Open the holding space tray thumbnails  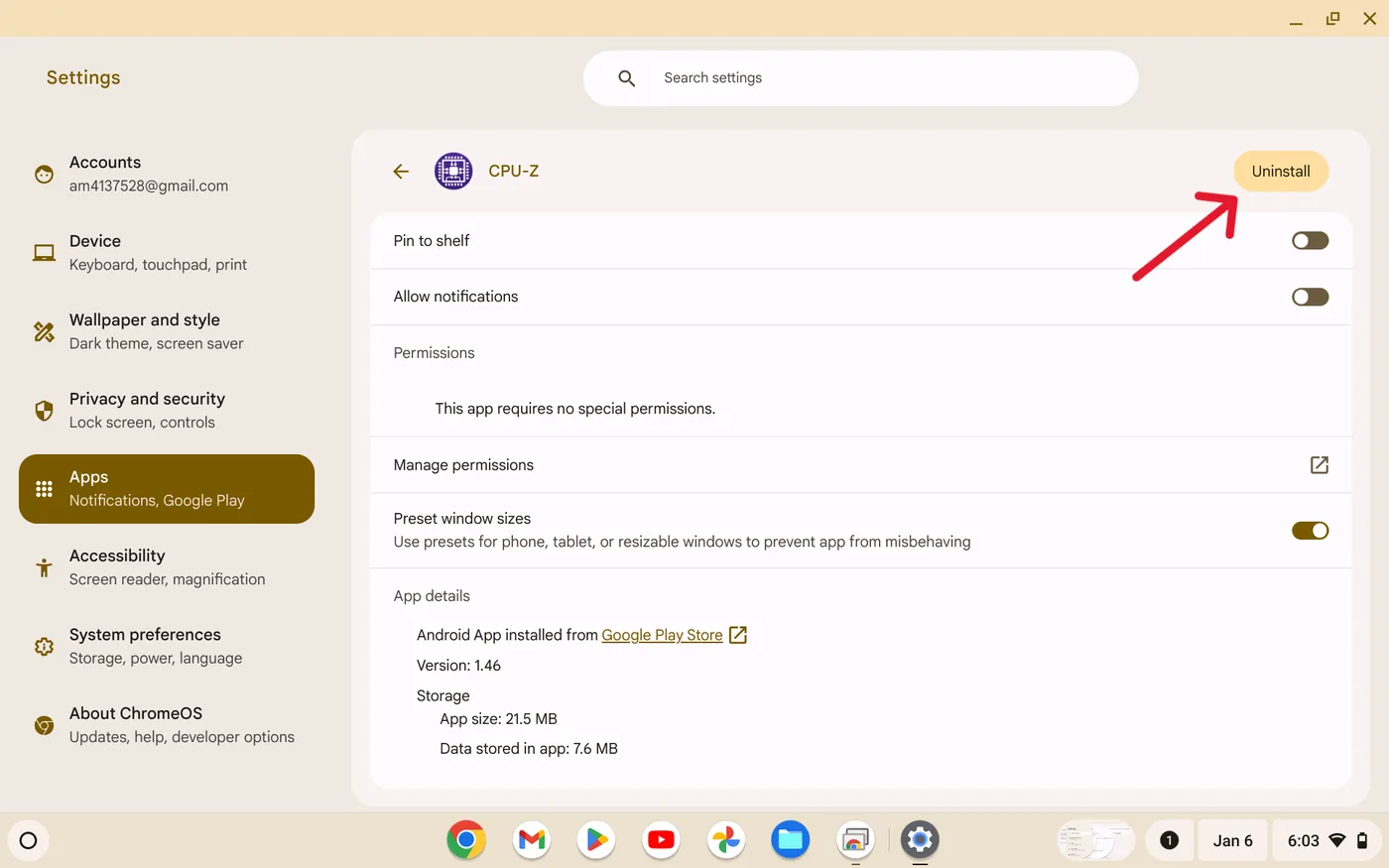click(x=1095, y=840)
